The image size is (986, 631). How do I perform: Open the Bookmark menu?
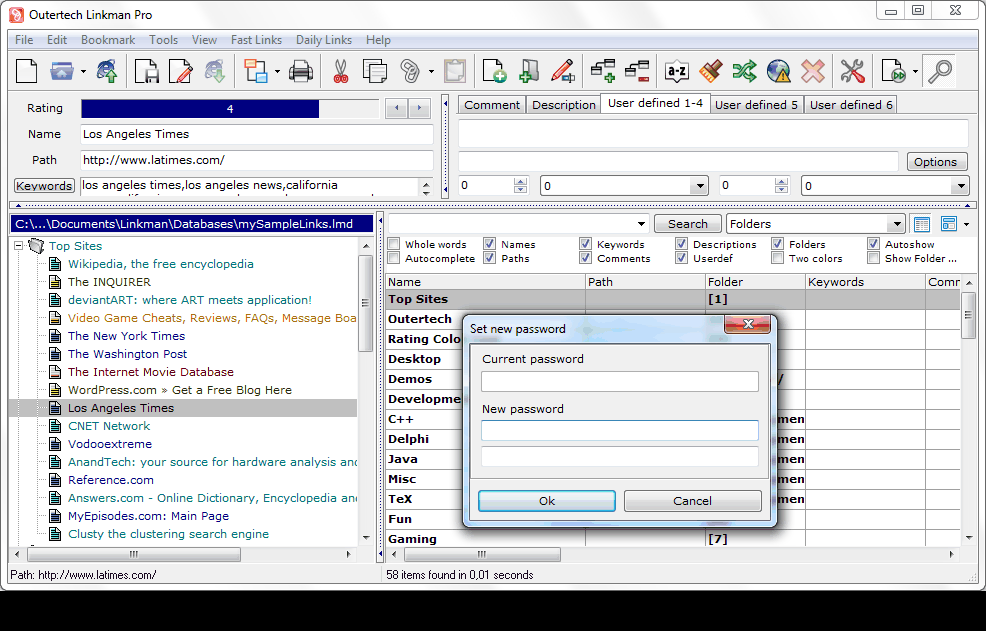108,40
